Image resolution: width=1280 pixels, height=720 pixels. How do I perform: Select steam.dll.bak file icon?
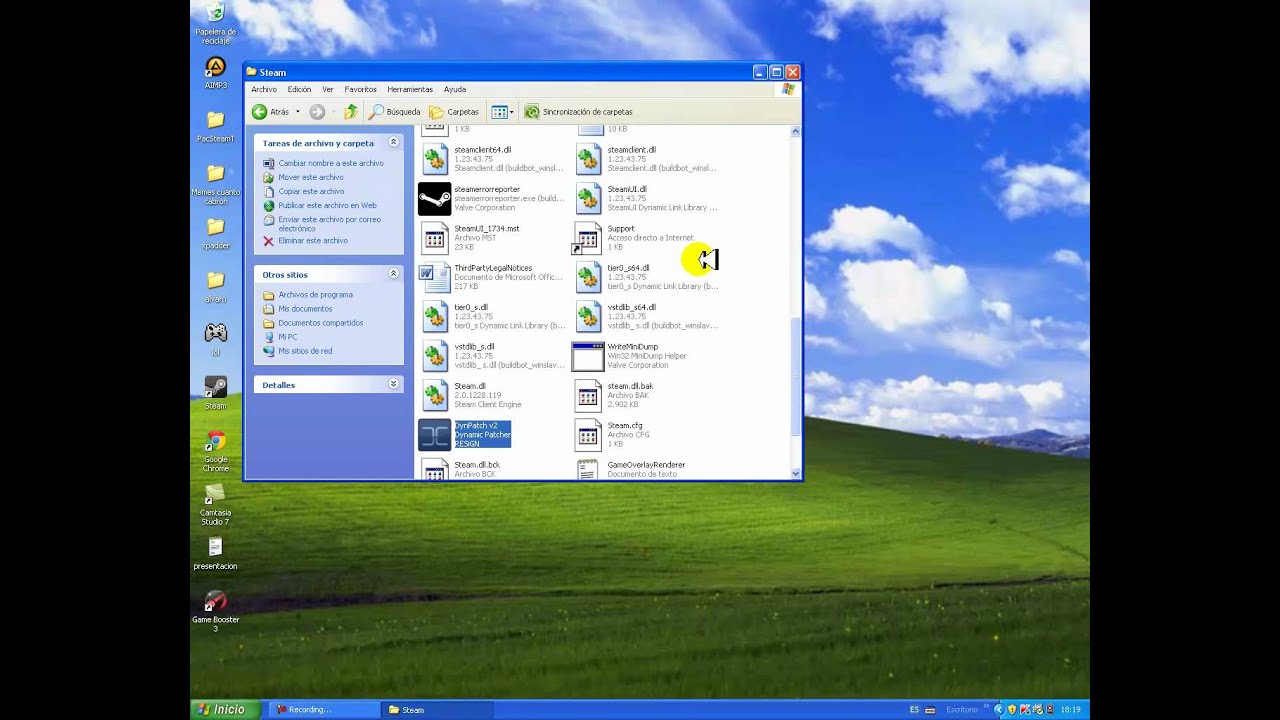(588, 396)
